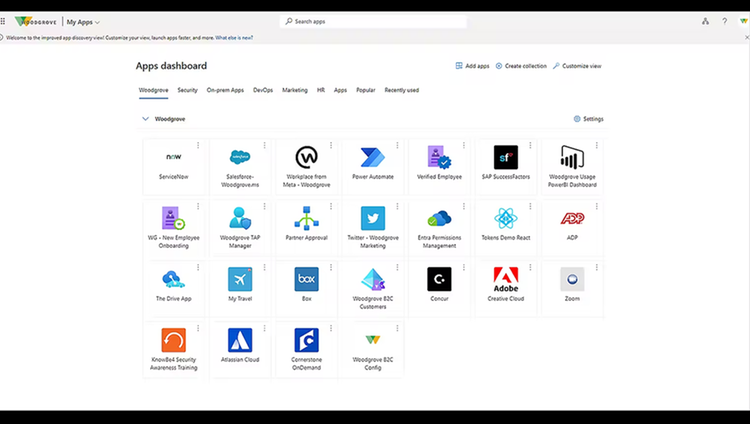The width and height of the screenshot is (750, 424).
Task: Go to the HR tab
Action: click(321, 90)
